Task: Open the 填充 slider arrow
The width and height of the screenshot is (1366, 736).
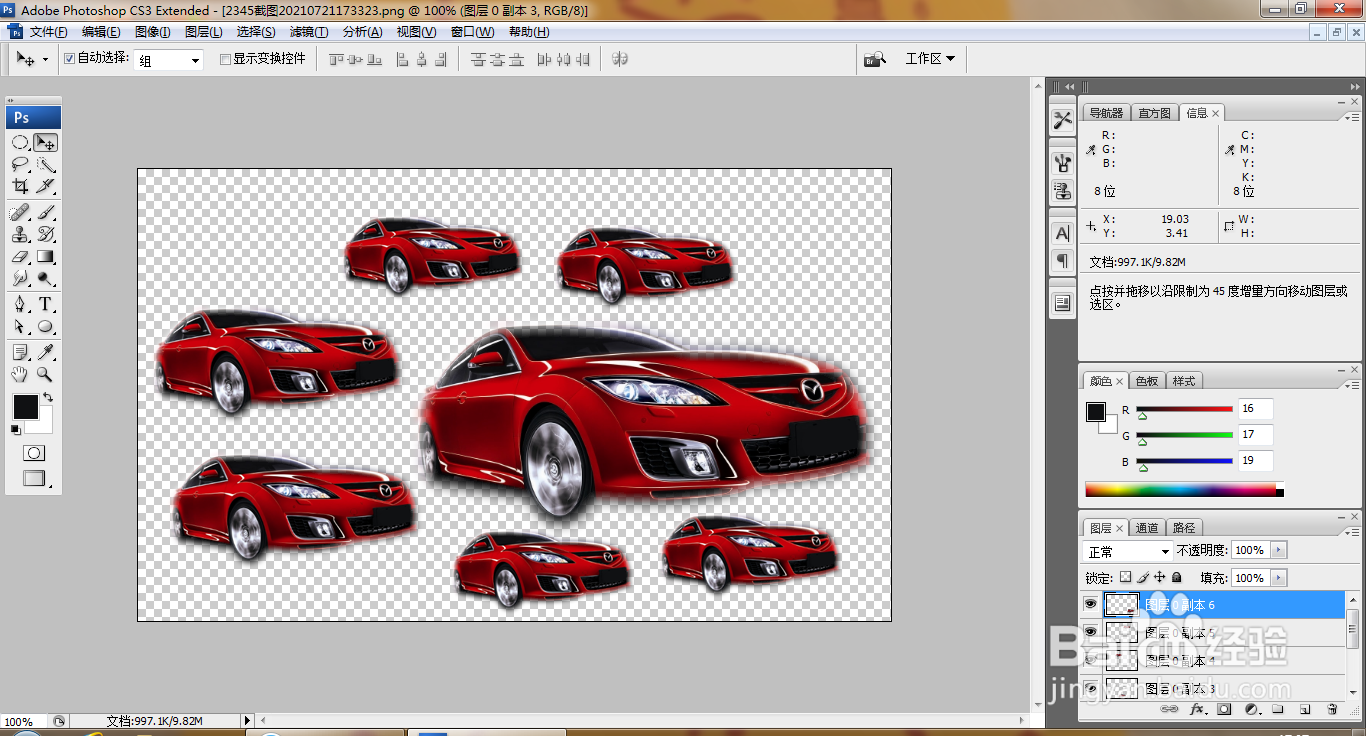Action: click(1279, 578)
